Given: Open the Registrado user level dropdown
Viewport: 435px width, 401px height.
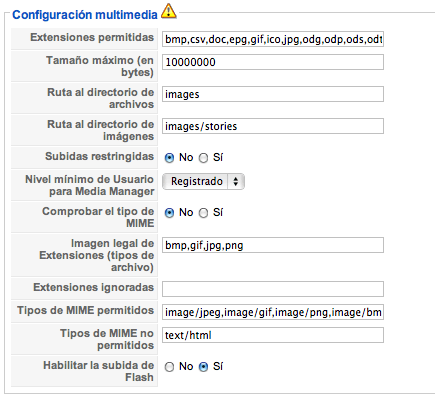Looking at the screenshot, I should coord(203,181).
